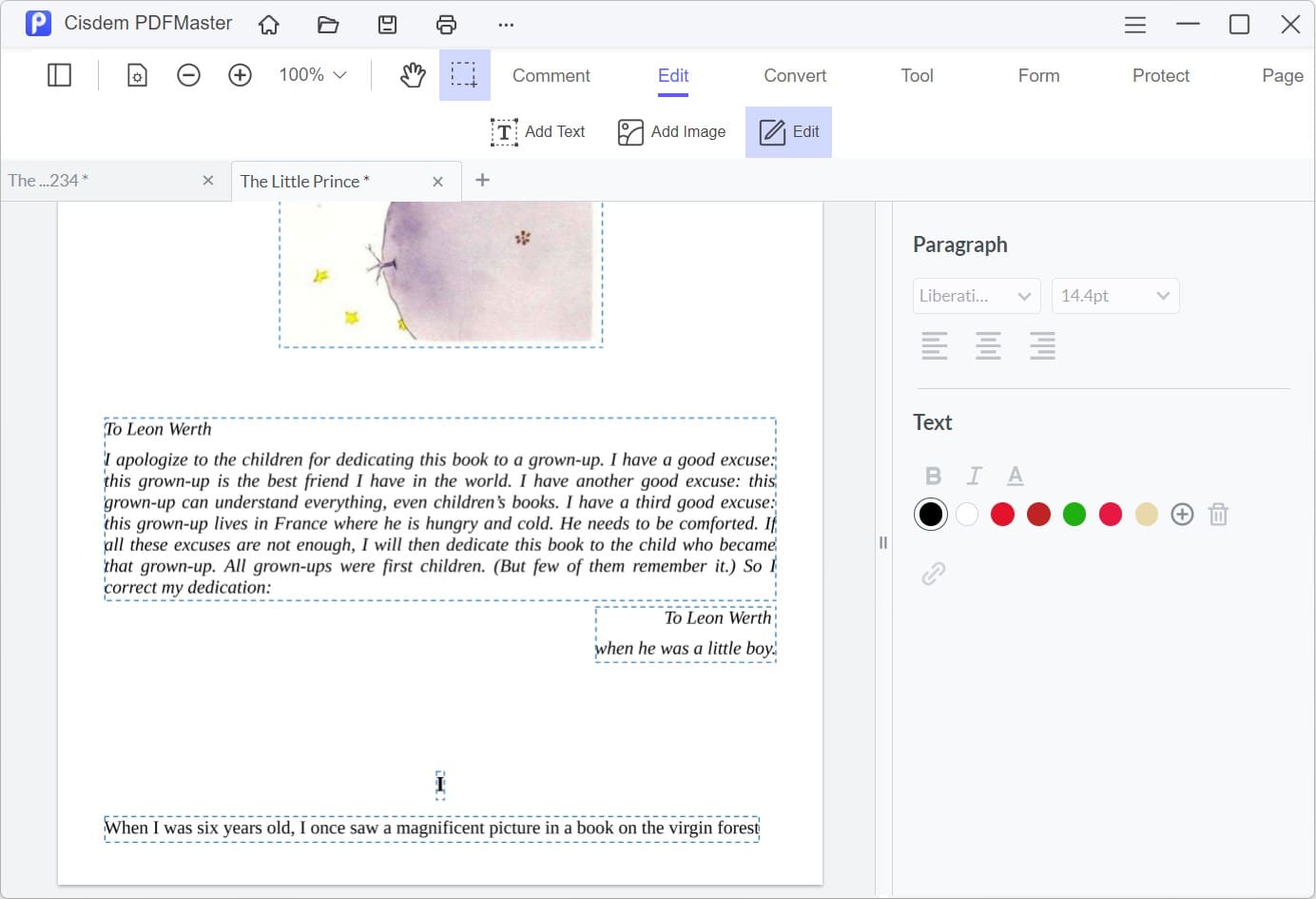This screenshot has width=1316, height=899.
Task: Select the illustration image in the document
Action: [x=440, y=274]
